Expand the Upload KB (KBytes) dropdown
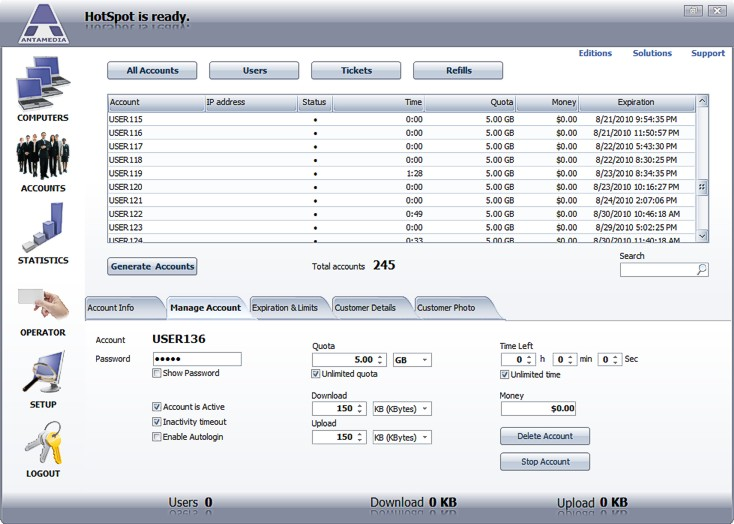 (402, 437)
